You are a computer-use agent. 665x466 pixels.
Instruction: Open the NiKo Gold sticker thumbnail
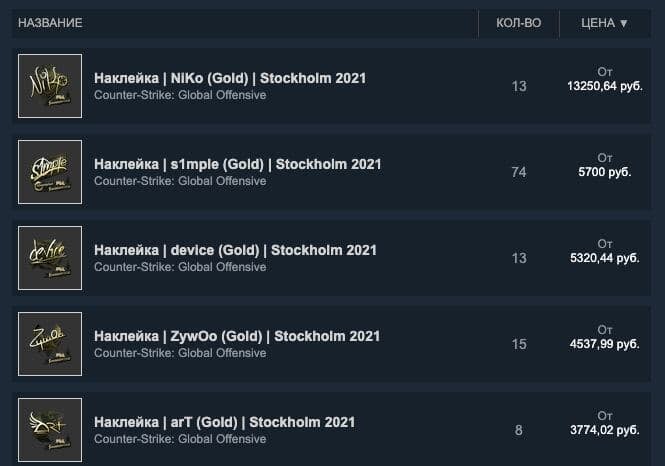pyautogui.click(x=50, y=86)
